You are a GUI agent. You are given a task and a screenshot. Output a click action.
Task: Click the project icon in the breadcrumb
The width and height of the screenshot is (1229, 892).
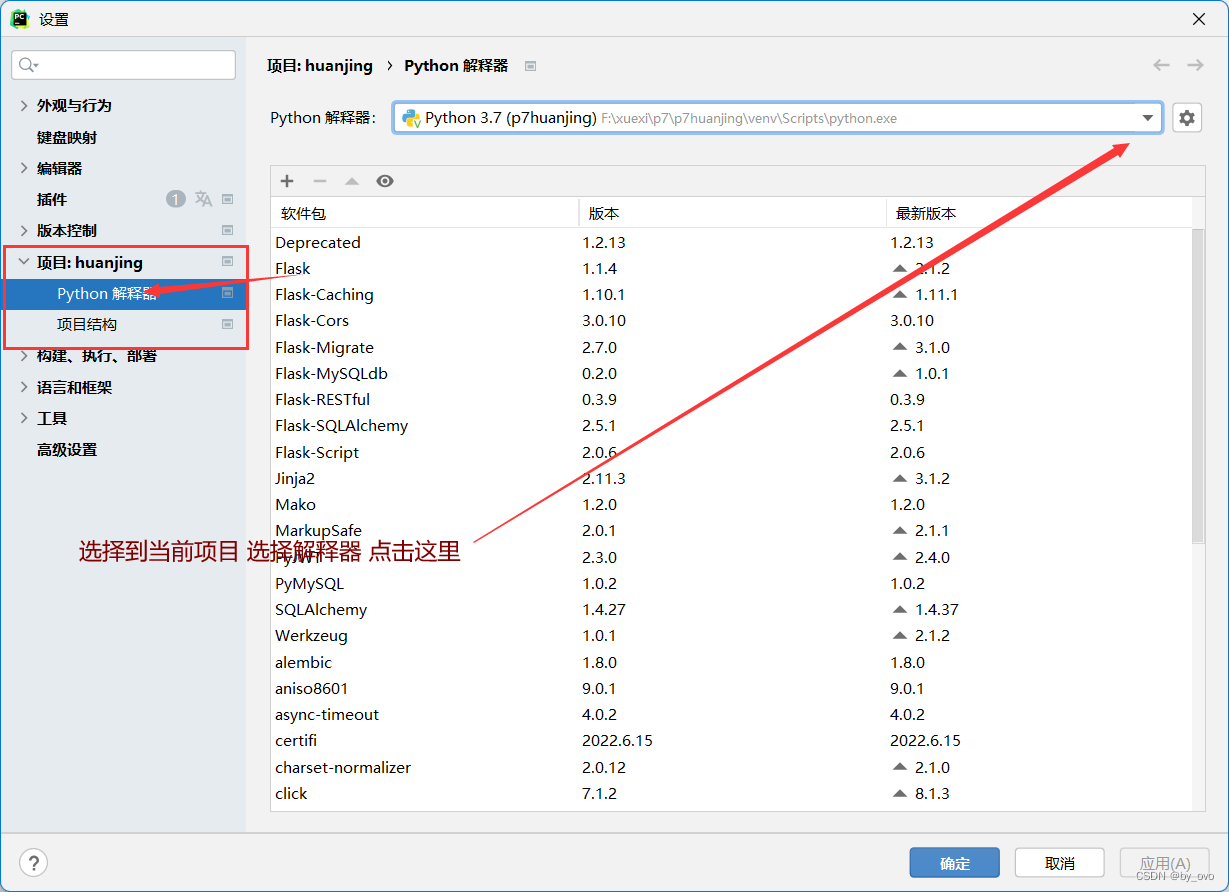tap(531, 66)
